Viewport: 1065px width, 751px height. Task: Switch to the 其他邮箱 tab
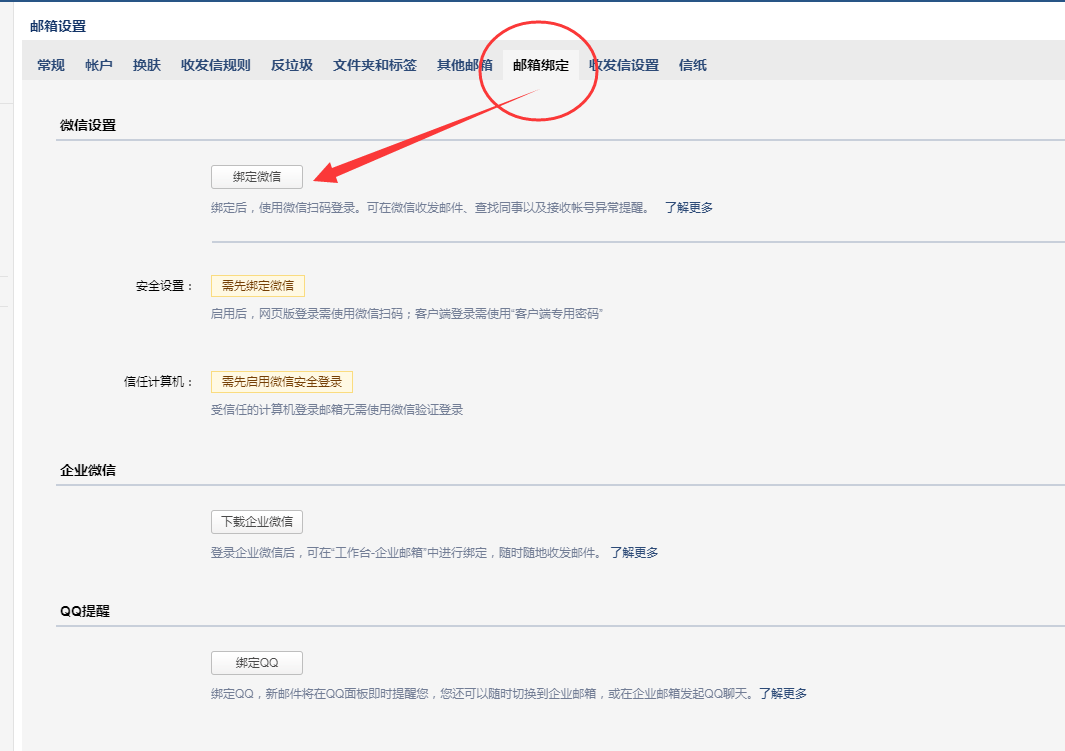click(x=462, y=65)
